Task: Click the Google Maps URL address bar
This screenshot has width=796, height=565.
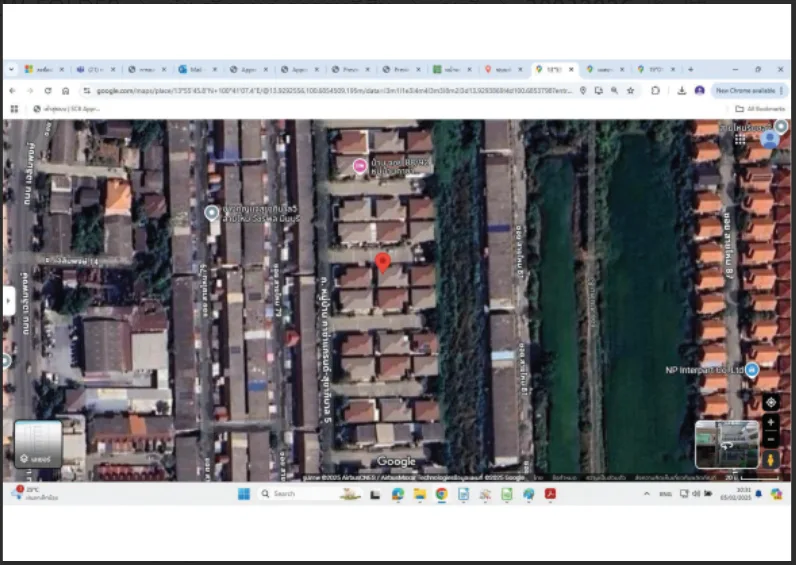Action: pos(334,90)
